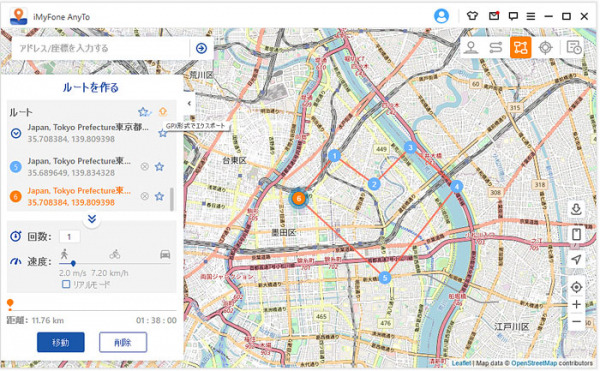The image size is (600, 371).
Task: Select the multi-spot route mode icon
Action: pos(520,47)
